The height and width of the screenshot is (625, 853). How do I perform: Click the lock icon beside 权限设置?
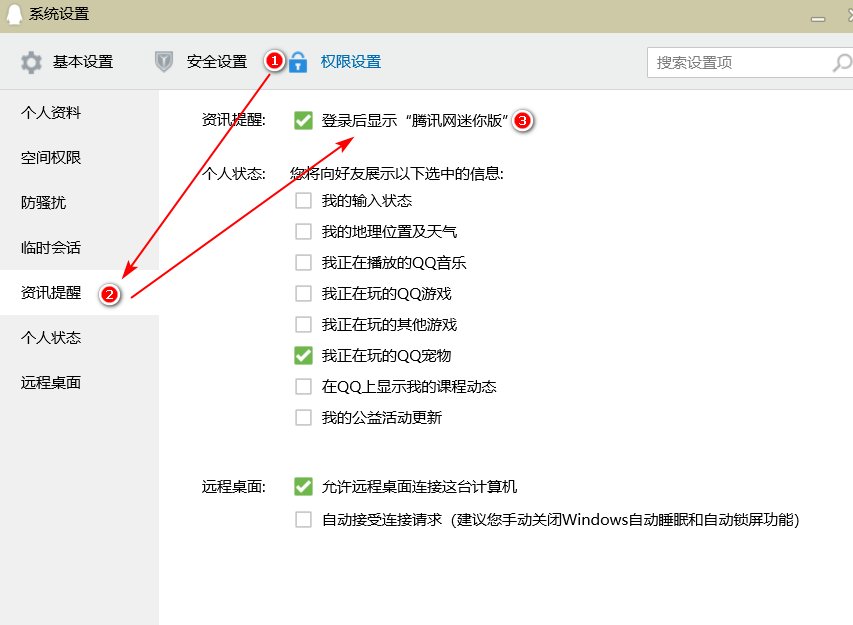(299, 62)
